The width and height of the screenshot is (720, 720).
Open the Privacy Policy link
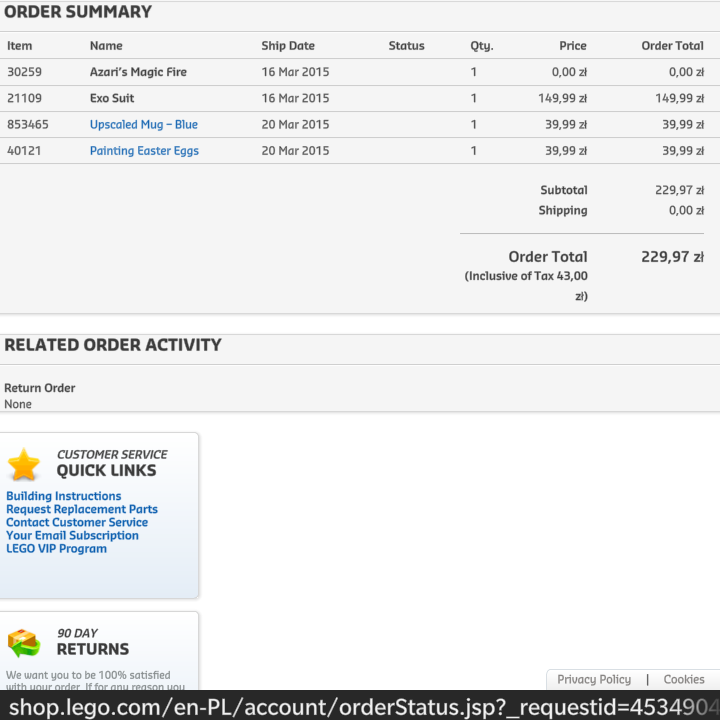pyautogui.click(x=594, y=679)
